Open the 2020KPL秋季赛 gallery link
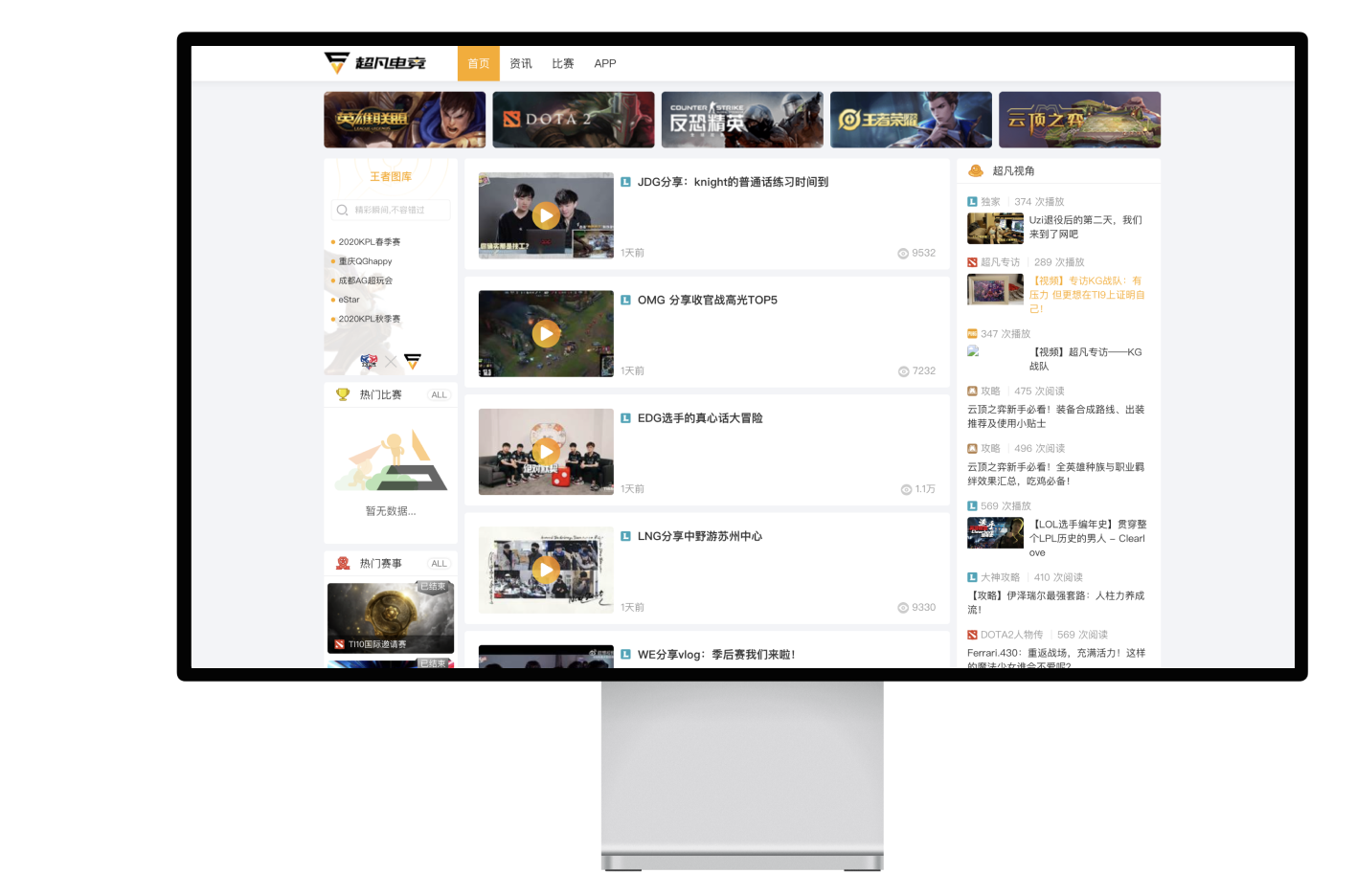This screenshot has height=896, width=1356. coord(370,319)
